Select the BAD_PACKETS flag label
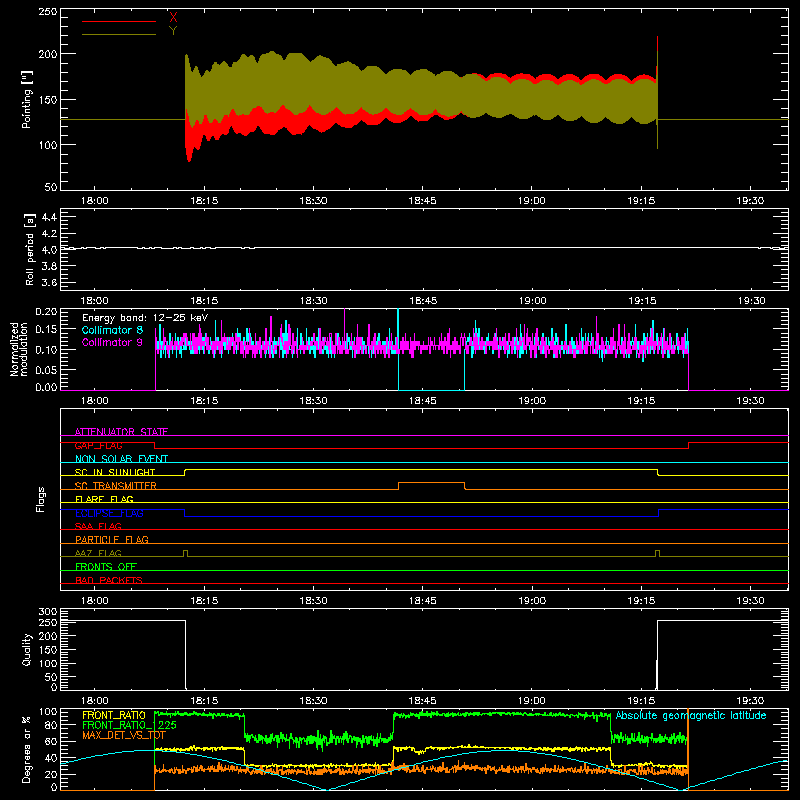800x800 pixels. pyautogui.click(x=109, y=580)
